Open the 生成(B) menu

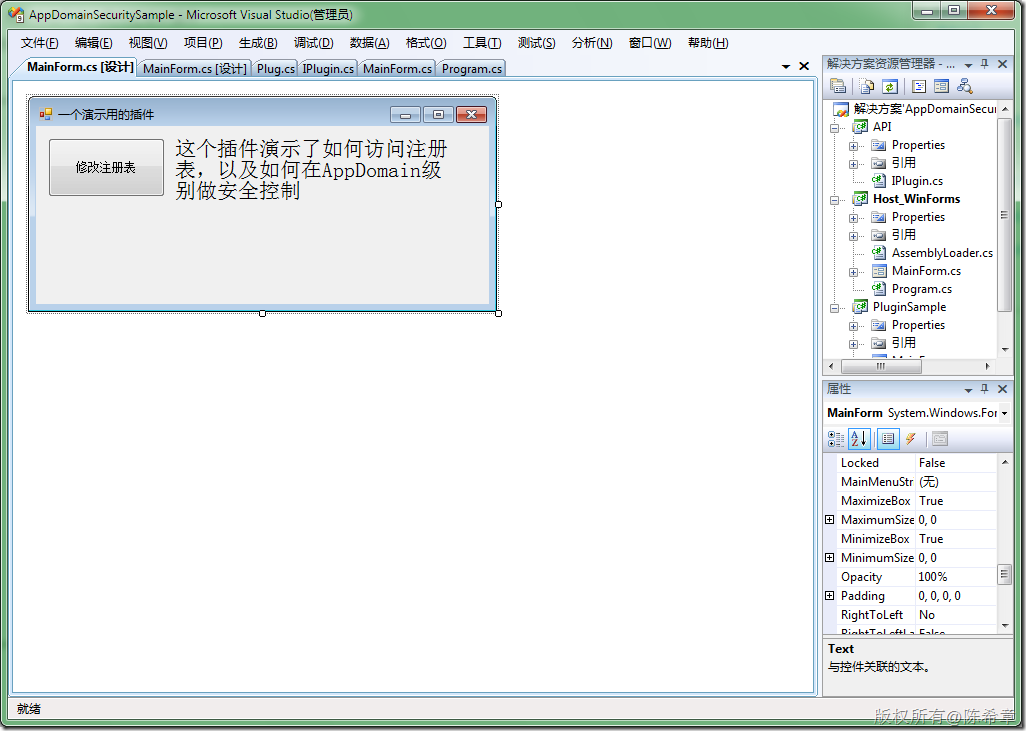point(258,43)
